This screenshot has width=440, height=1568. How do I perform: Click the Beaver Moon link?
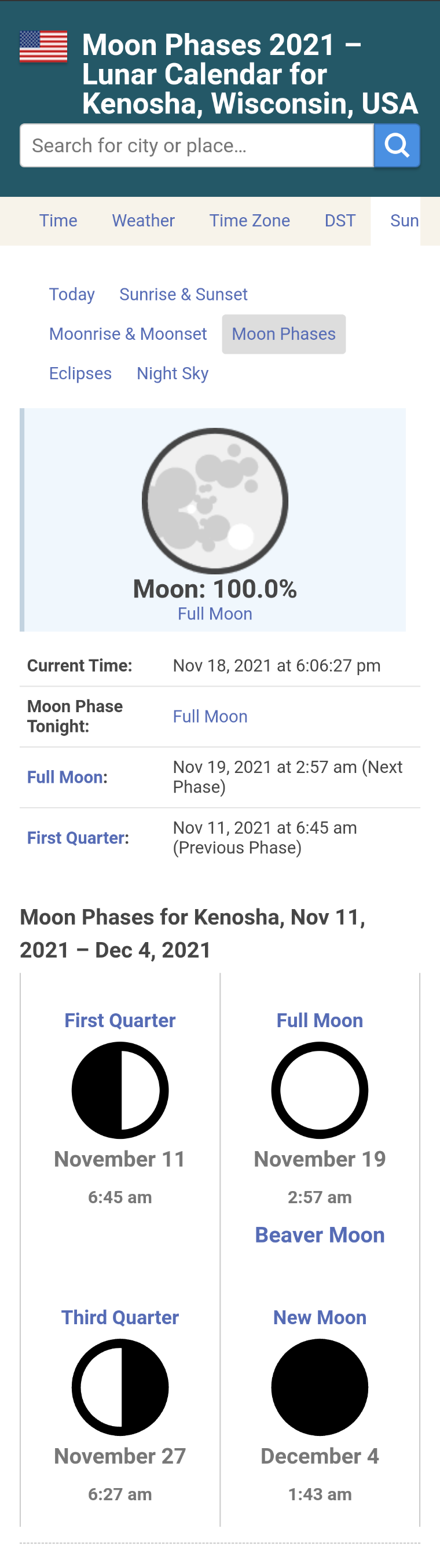tap(320, 1235)
